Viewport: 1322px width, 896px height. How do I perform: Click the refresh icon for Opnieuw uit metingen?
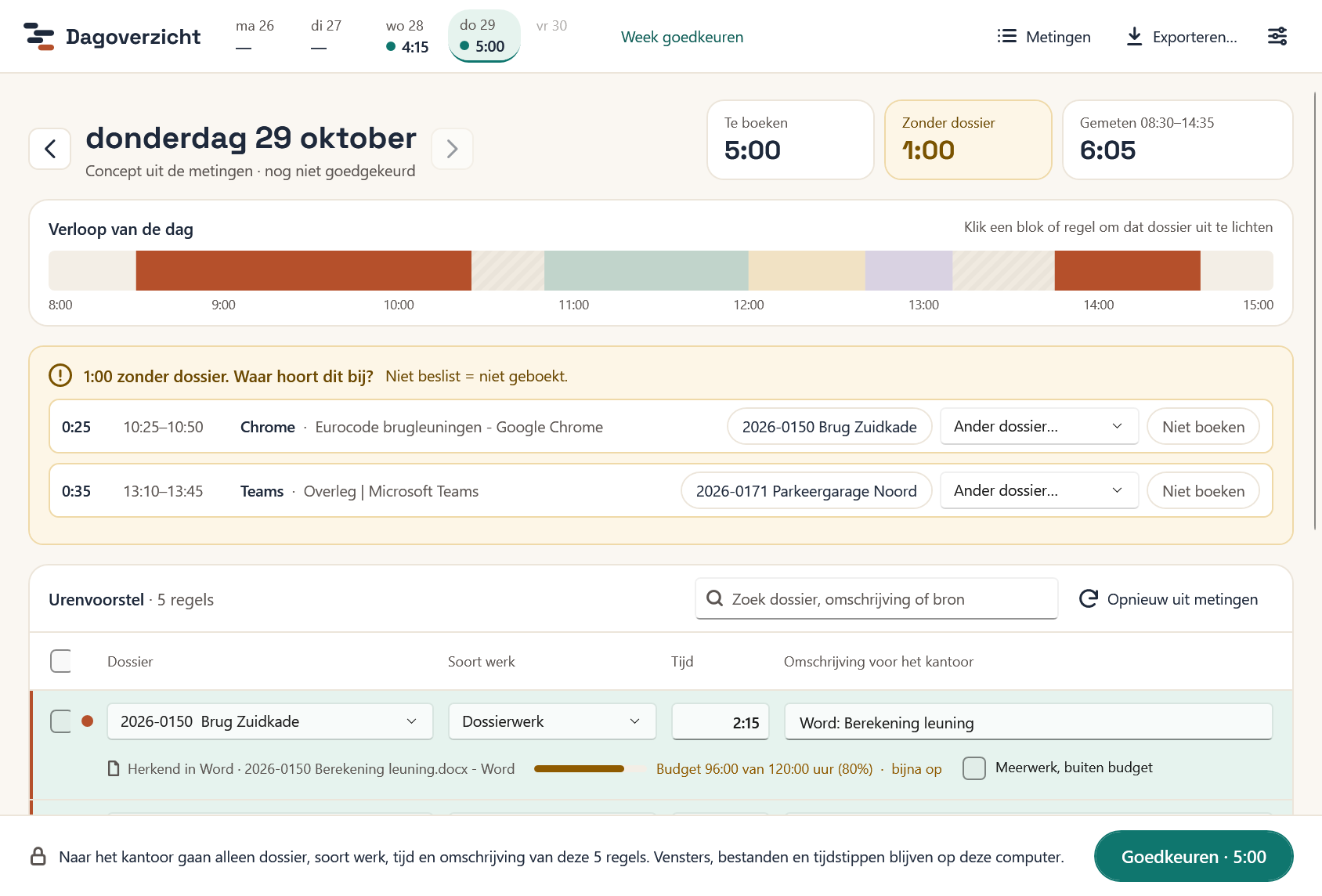click(1088, 599)
